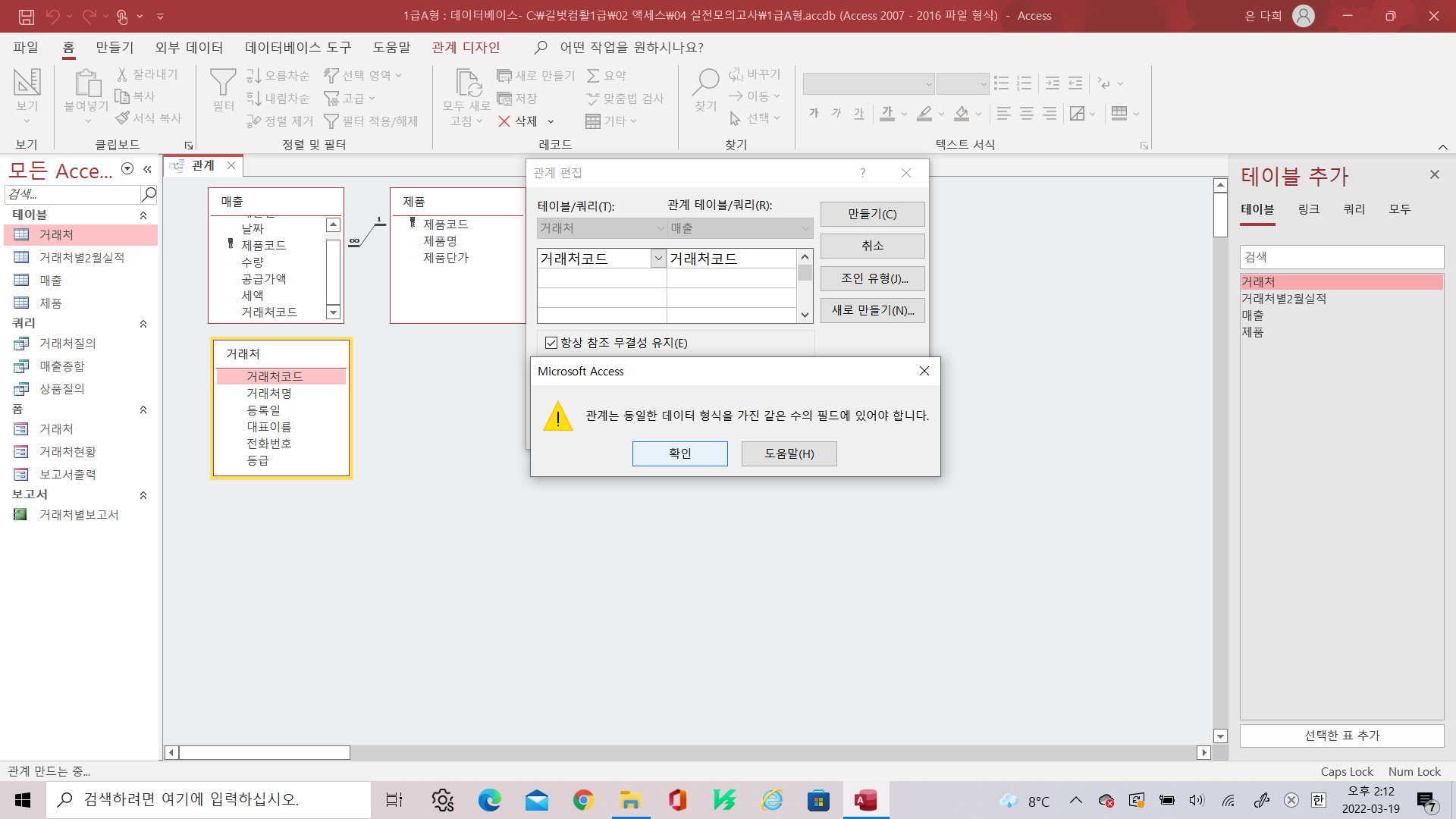Click 검색 field in 테이블 추가 pane
Screen dimensions: 1456x819
1341,257
